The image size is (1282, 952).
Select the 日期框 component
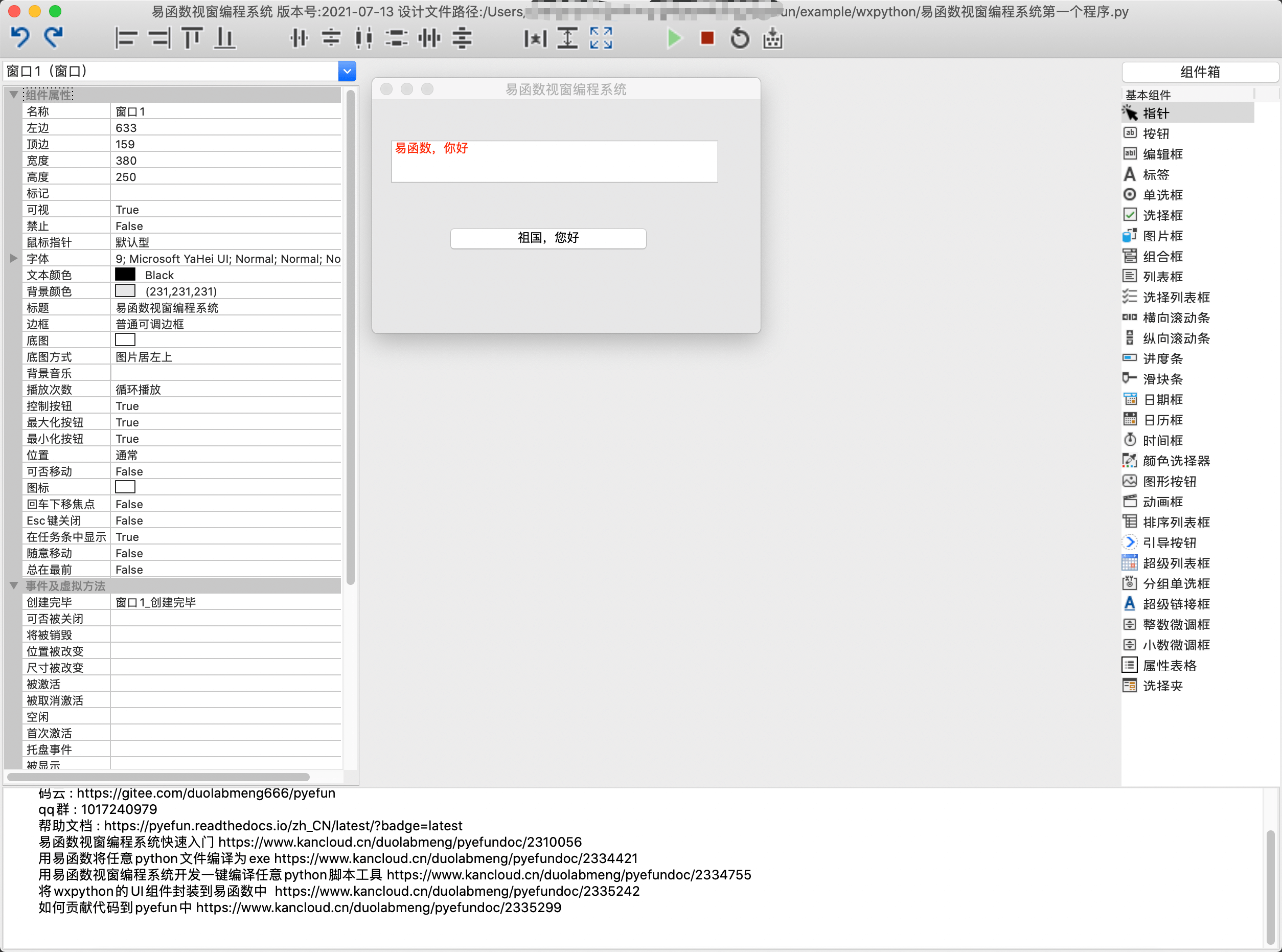(x=1187, y=399)
